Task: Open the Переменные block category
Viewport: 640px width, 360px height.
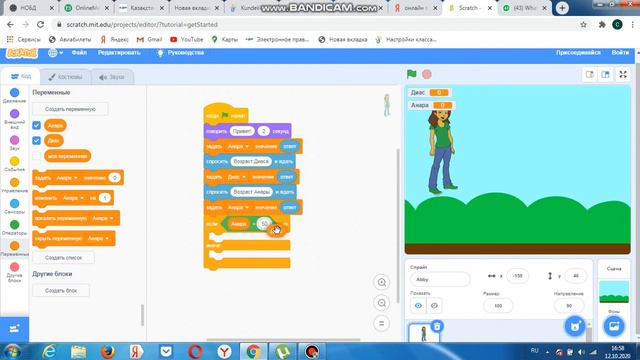Action: [14, 249]
